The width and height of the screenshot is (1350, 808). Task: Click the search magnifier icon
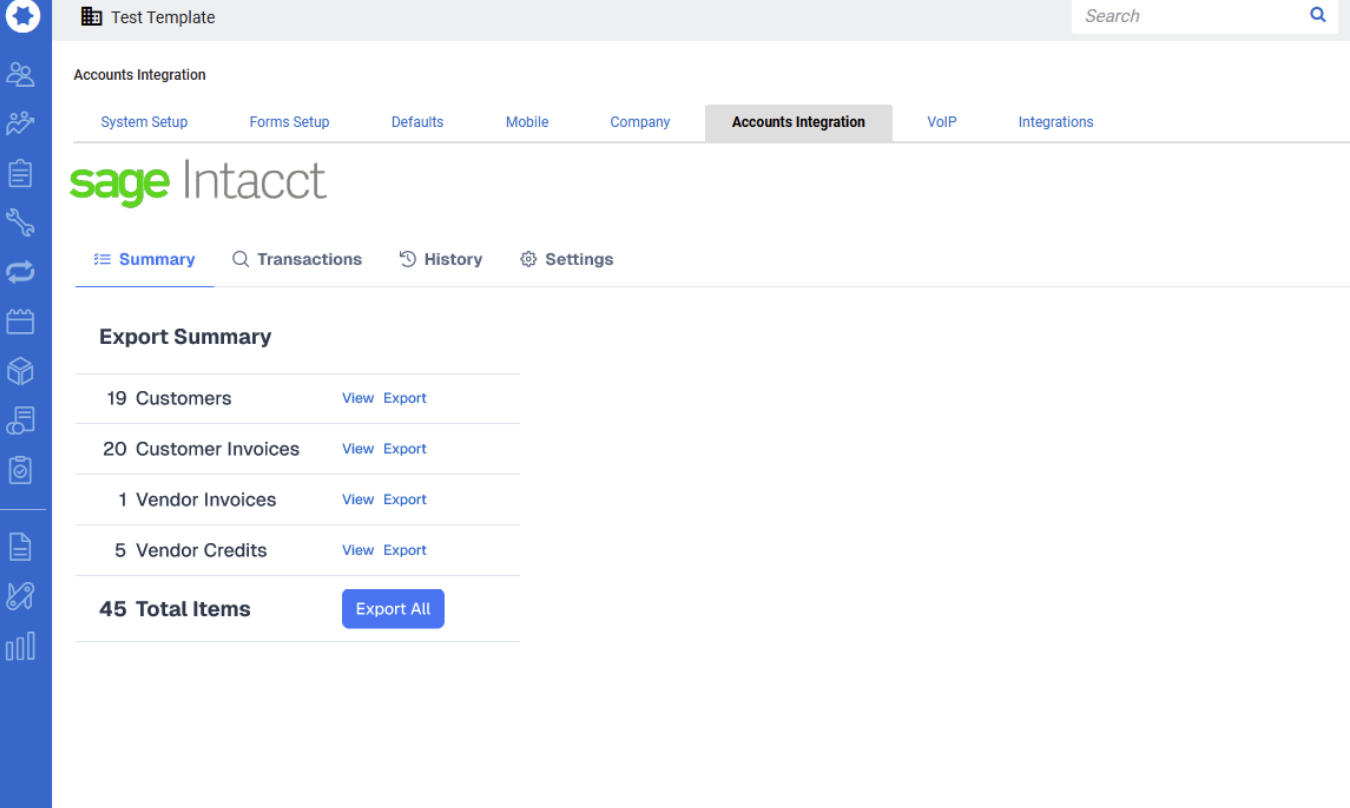click(x=1318, y=15)
